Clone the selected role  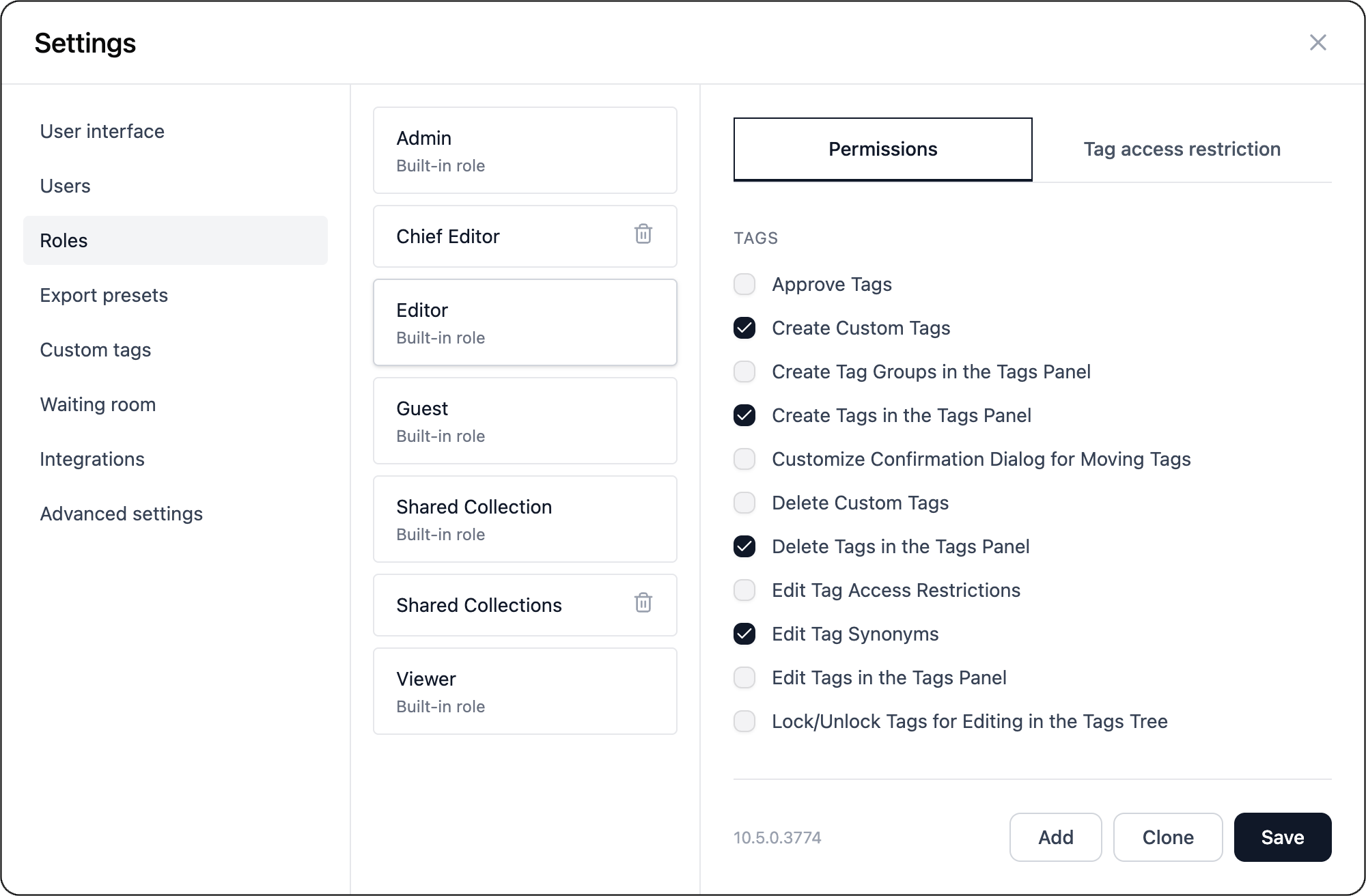point(1167,837)
